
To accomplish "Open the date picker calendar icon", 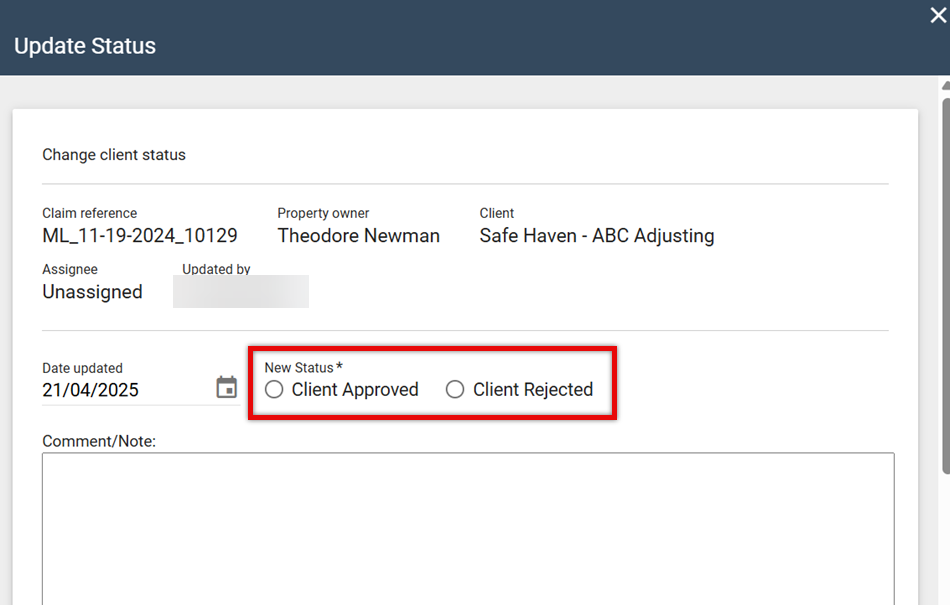I will [x=227, y=388].
